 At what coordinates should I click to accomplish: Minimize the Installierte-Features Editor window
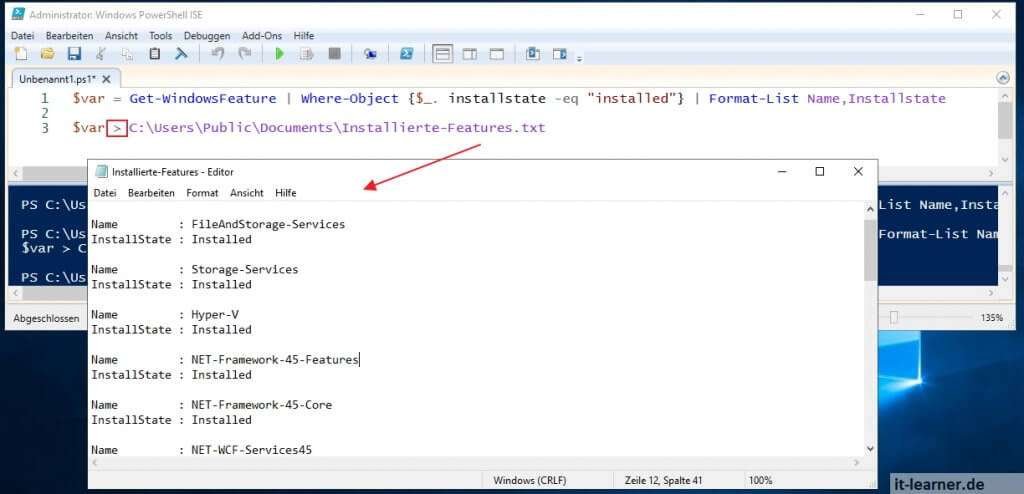(781, 171)
